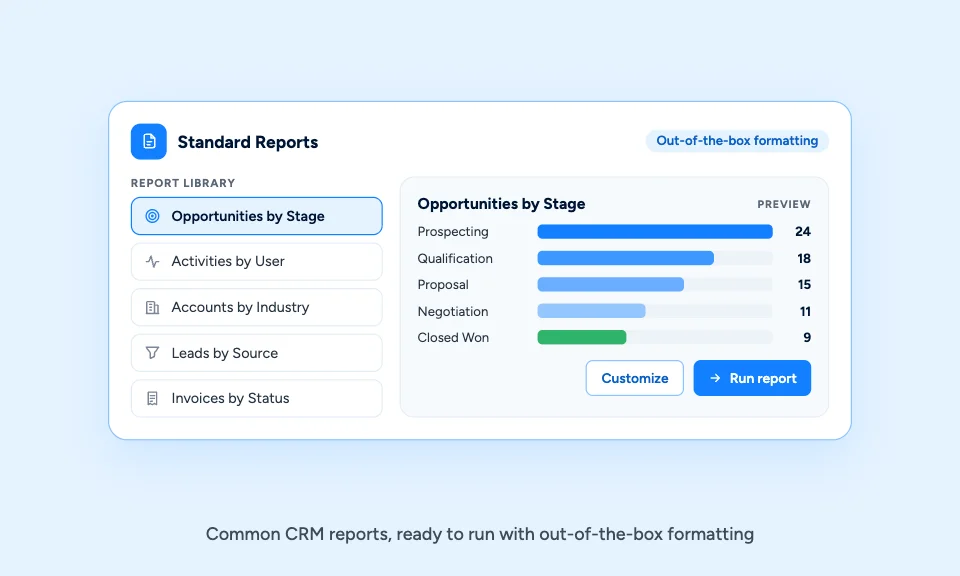960x576 pixels.
Task: Click the Negotiation stage label
Action: tap(453, 312)
